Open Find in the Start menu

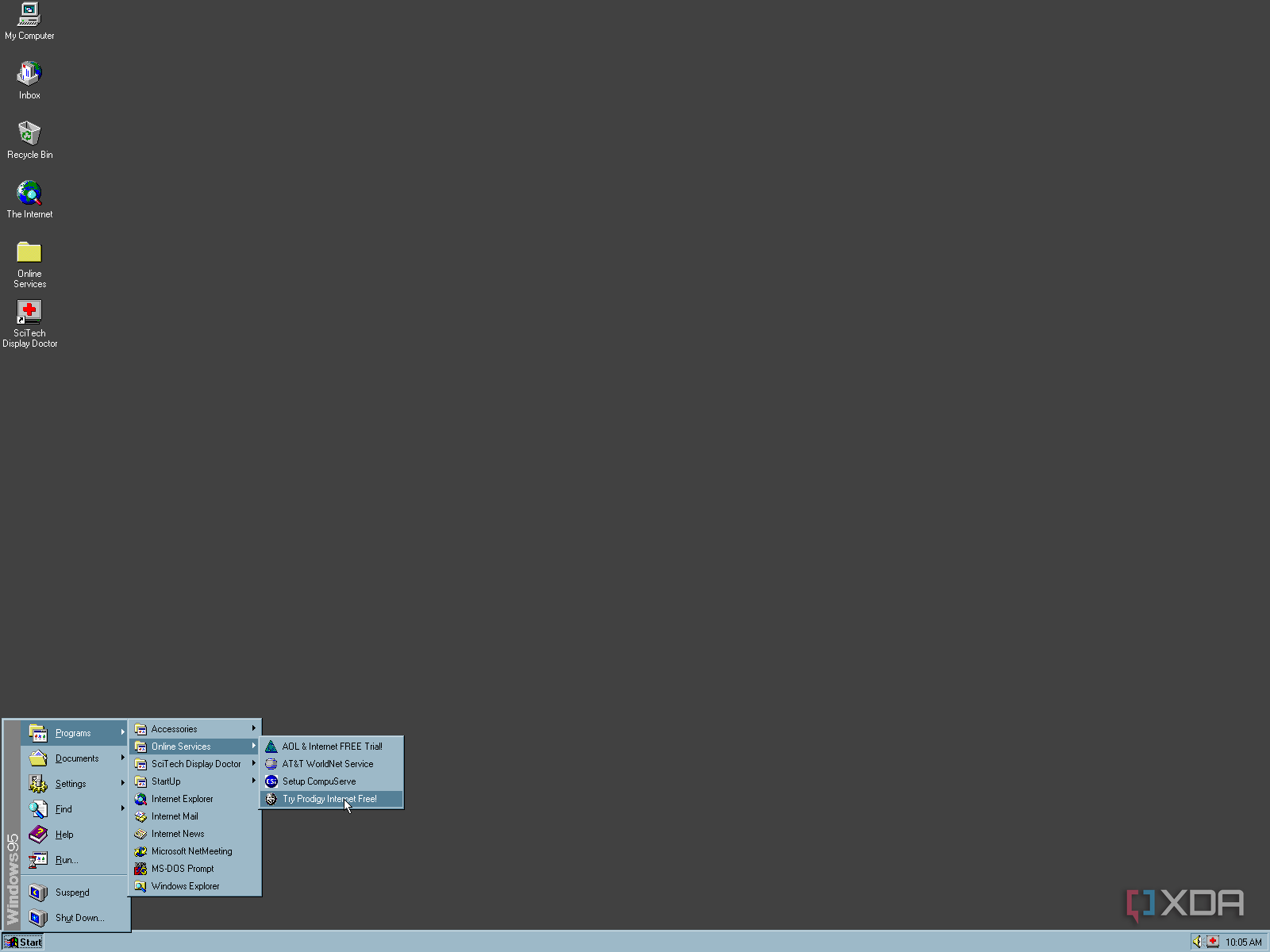75,809
